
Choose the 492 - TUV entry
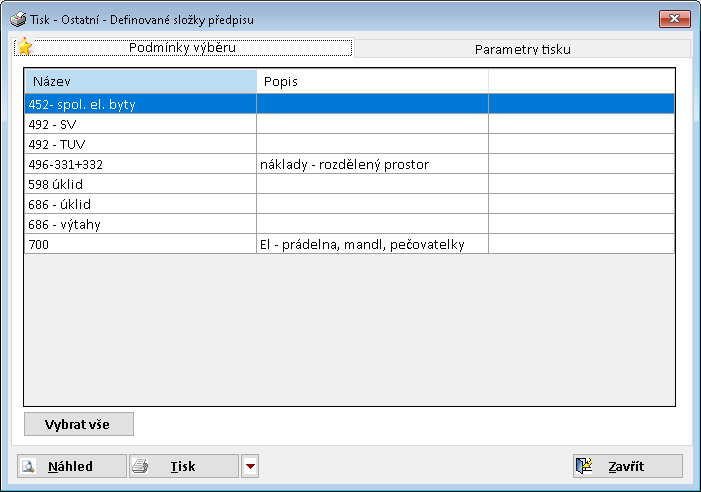point(140,144)
